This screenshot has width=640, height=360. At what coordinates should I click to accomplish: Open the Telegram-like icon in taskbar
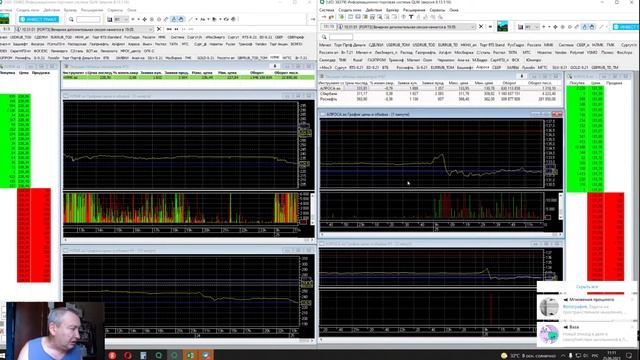(x=206, y=356)
